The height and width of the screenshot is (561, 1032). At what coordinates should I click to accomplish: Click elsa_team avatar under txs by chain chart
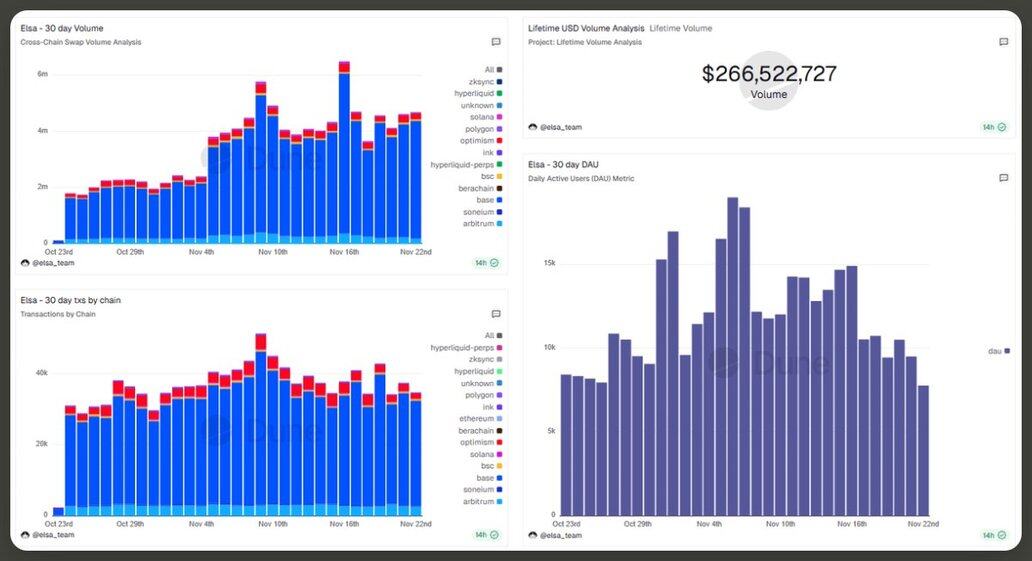click(25, 535)
